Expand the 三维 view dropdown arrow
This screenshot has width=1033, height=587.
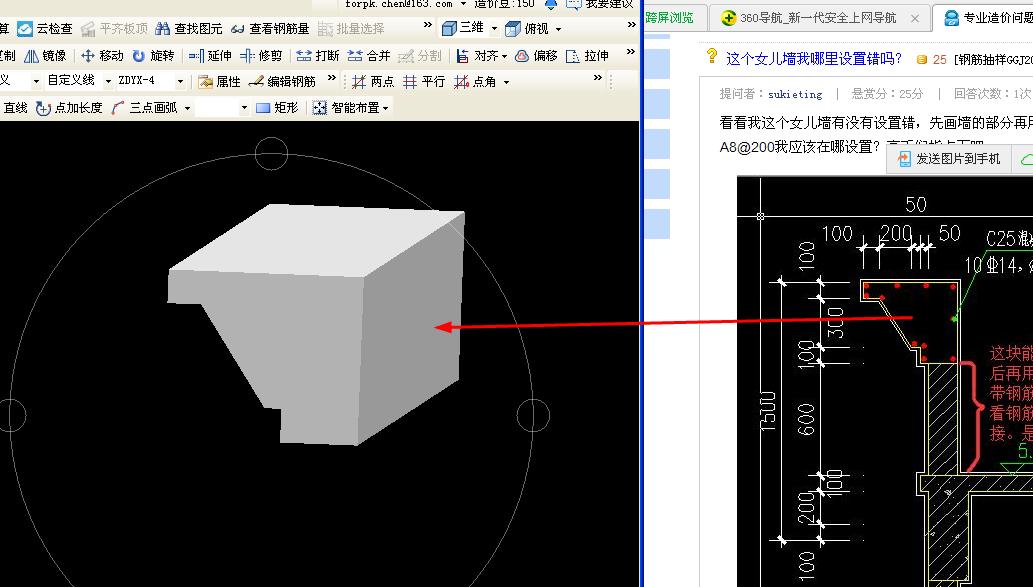click(494, 29)
